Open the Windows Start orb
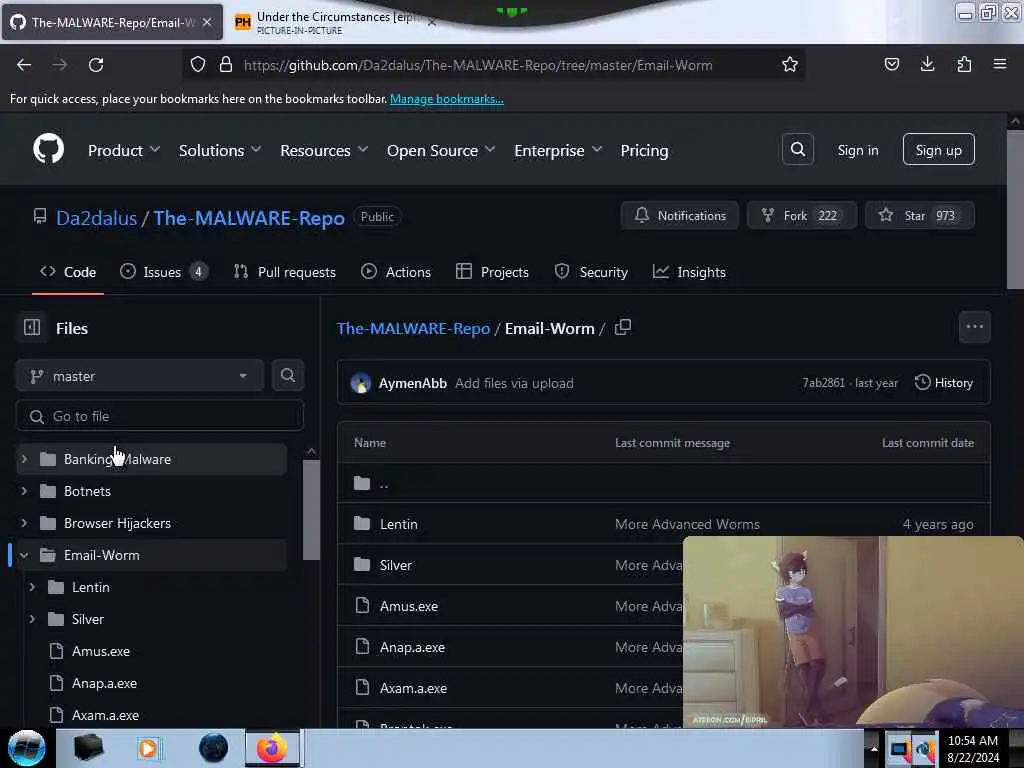Screen dimensions: 1024x768 (x=26, y=748)
